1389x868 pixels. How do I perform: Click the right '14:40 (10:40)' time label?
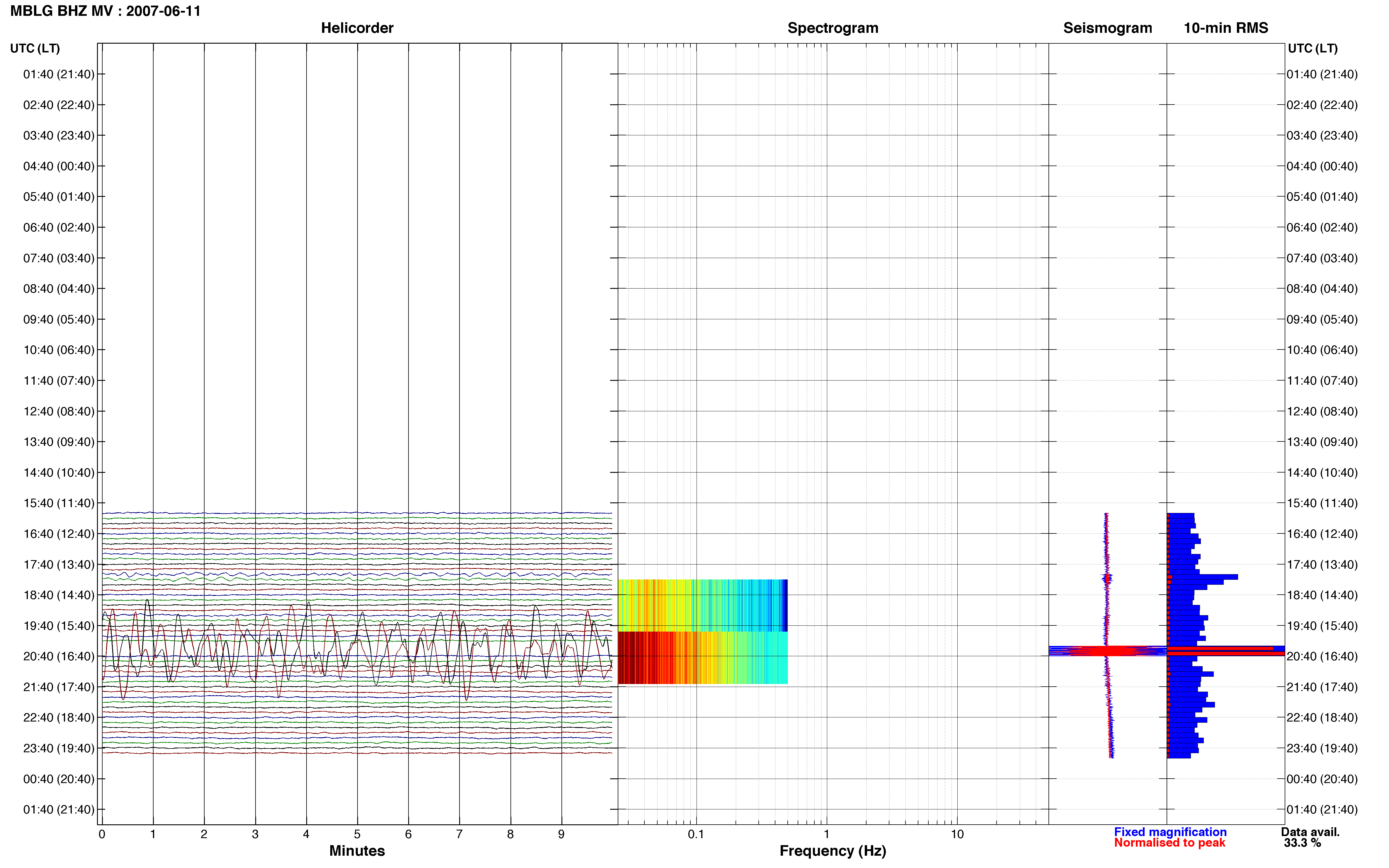(x=1322, y=473)
